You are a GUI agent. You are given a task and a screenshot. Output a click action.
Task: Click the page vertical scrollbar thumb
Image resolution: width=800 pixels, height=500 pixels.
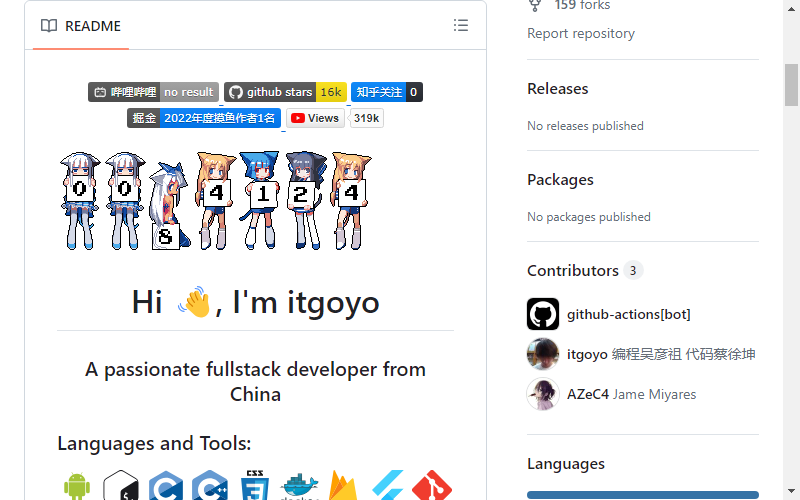point(791,85)
